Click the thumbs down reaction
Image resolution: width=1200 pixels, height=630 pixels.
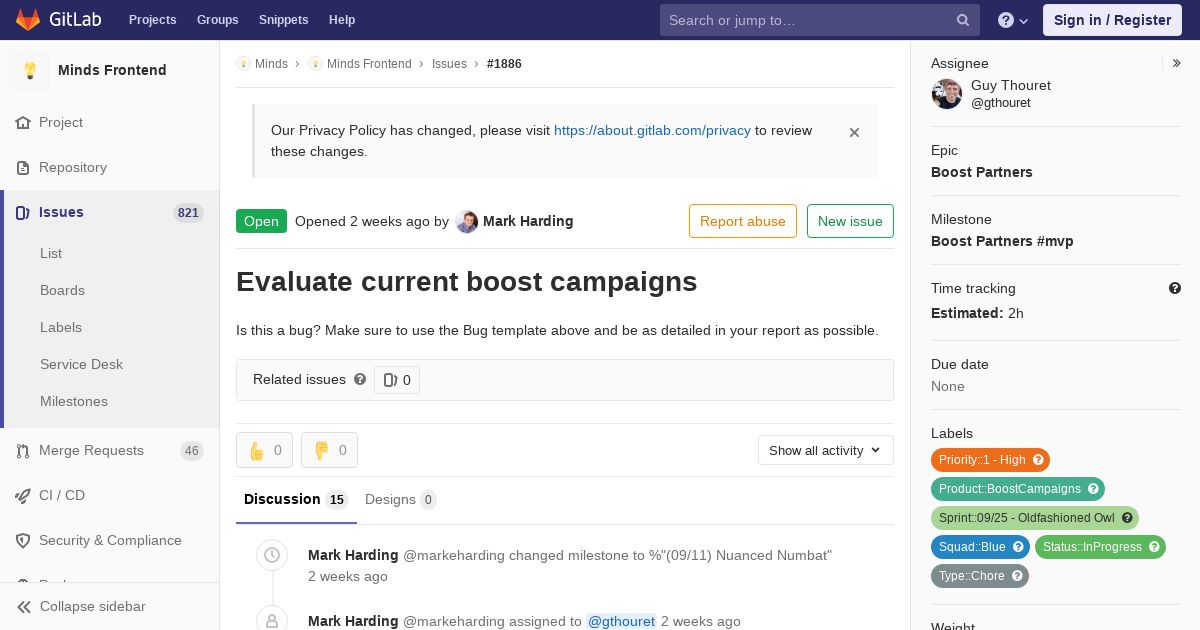point(329,450)
